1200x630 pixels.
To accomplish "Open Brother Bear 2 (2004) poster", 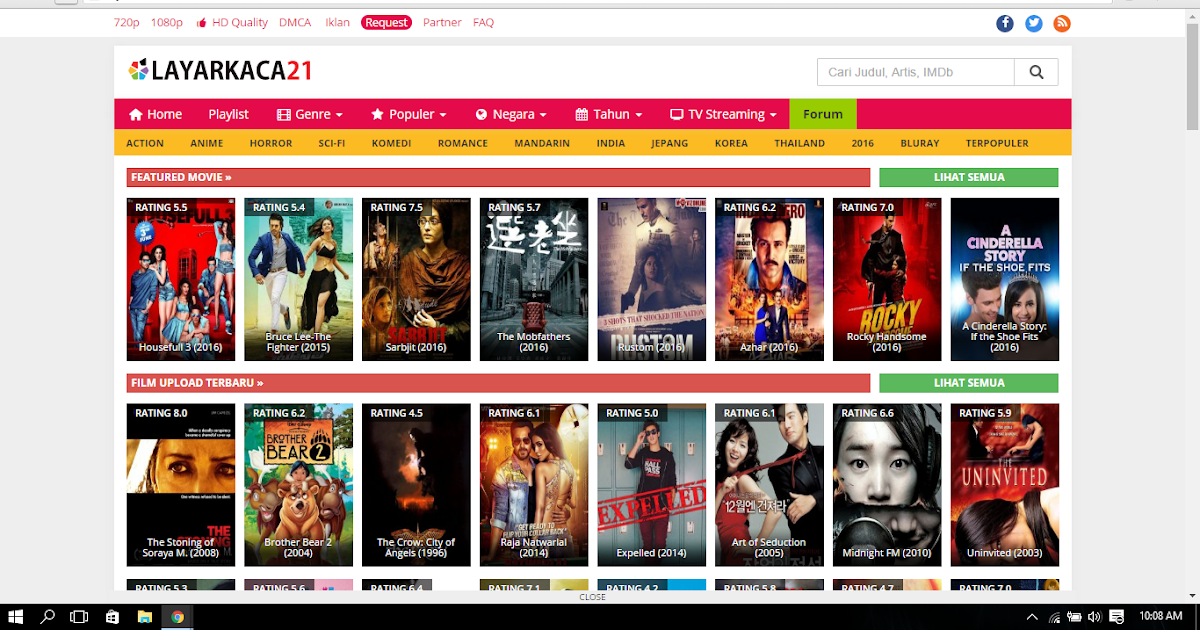I will (298, 485).
